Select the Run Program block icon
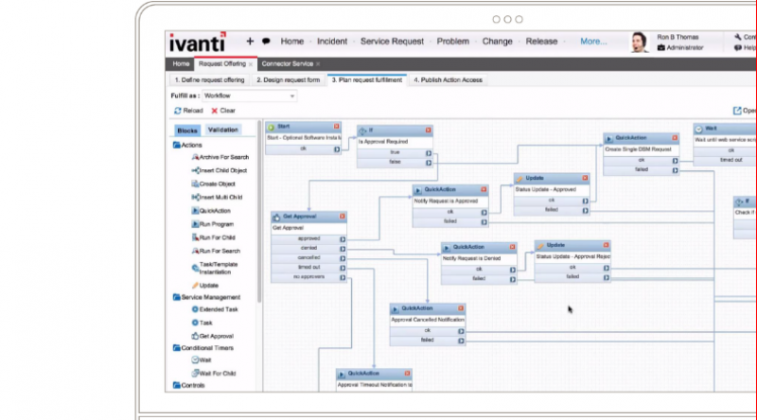This screenshot has height=420, width=757. pos(195,224)
